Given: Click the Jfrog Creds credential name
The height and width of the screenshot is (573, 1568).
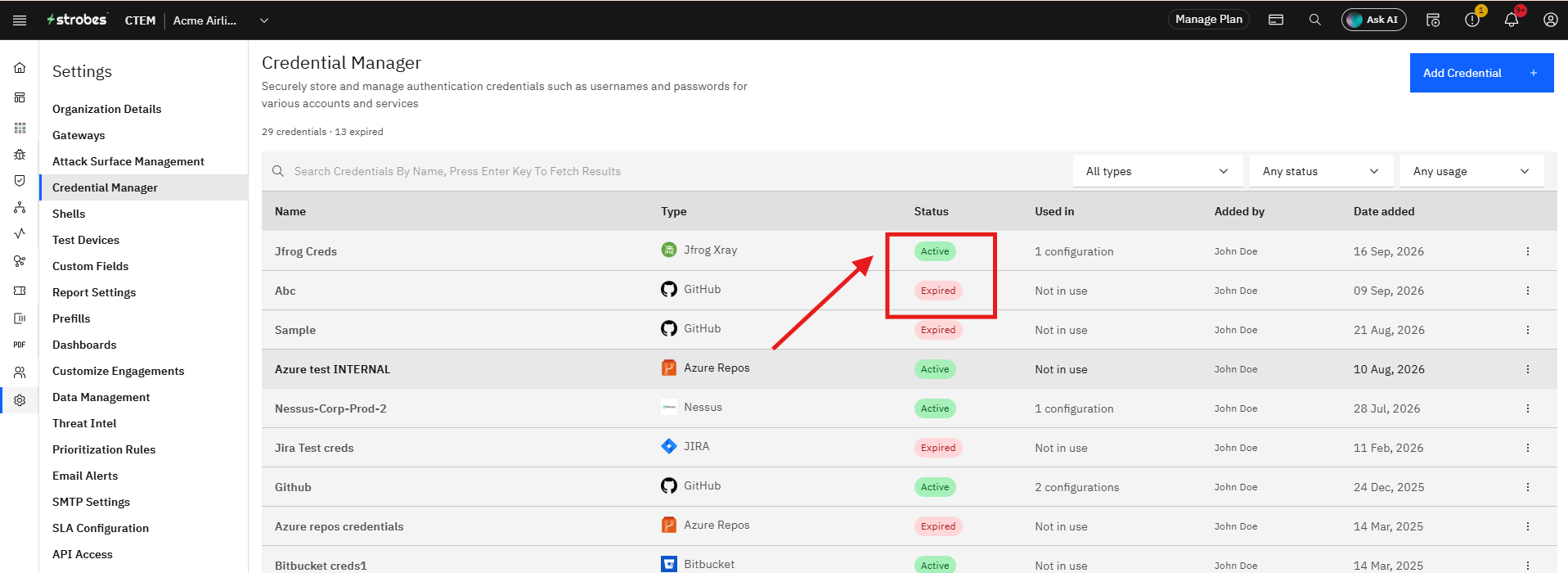Looking at the screenshot, I should [x=306, y=251].
